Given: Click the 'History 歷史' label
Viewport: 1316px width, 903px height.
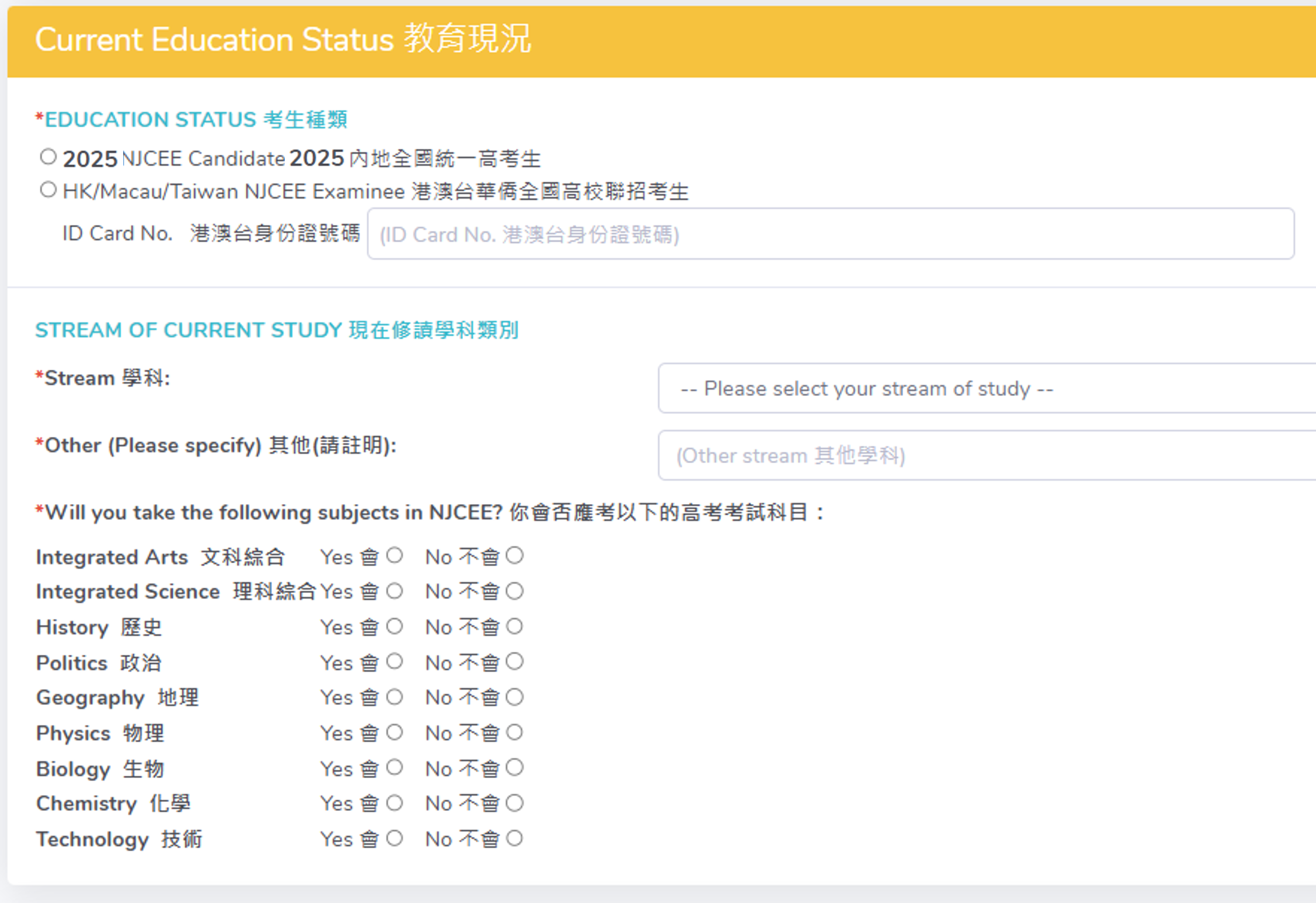Looking at the screenshot, I should 99,627.
